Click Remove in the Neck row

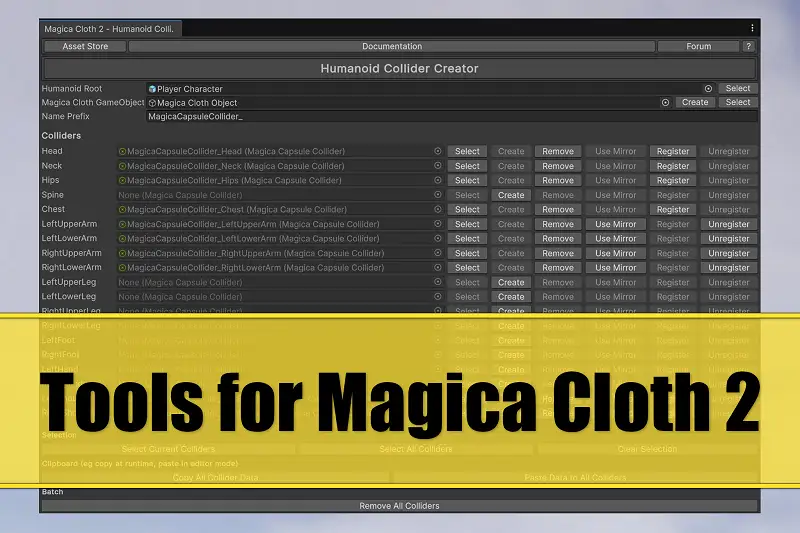tap(558, 166)
